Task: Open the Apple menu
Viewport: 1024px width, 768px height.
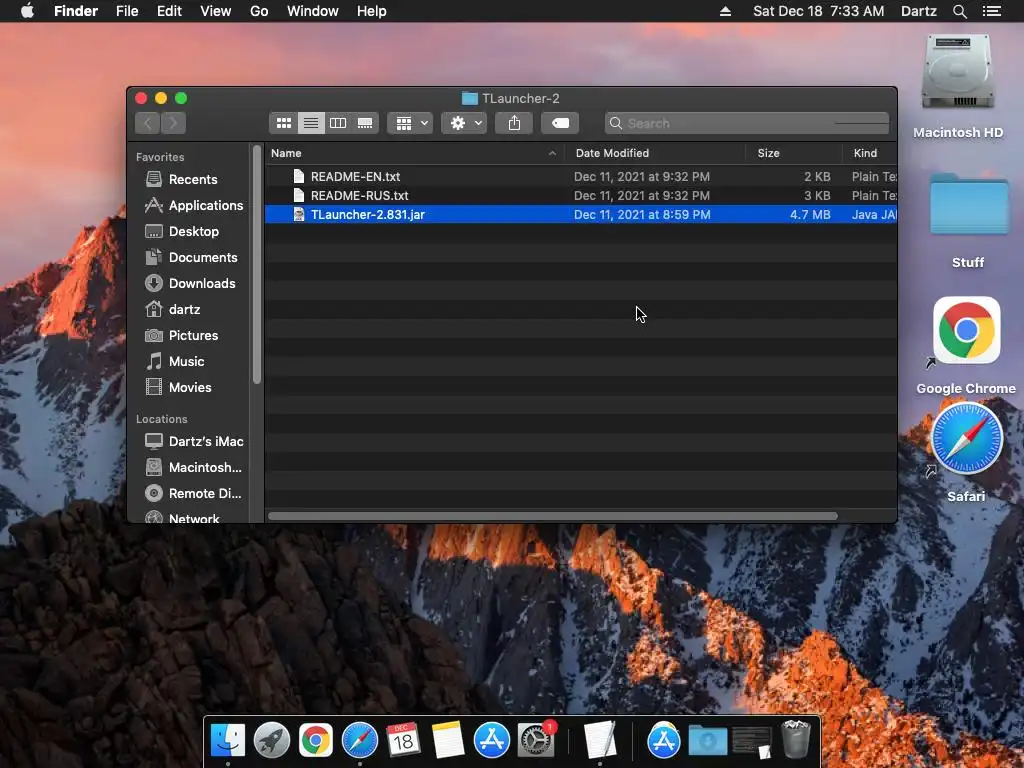Action: click(x=27, y=11)
